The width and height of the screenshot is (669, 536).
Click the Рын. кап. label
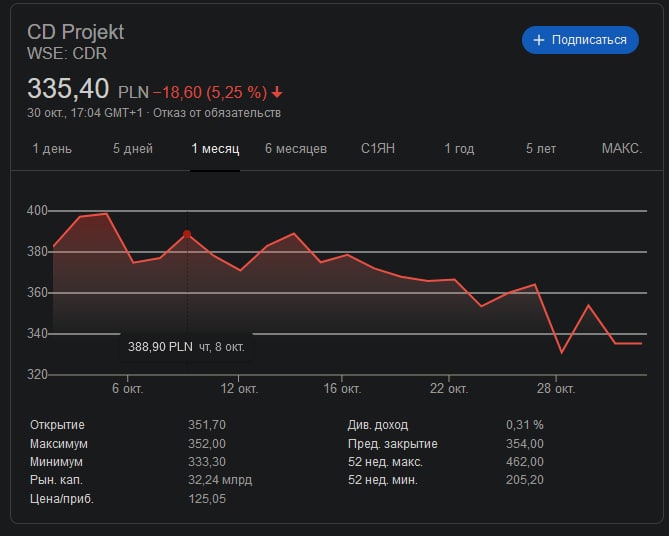point(56,480)
